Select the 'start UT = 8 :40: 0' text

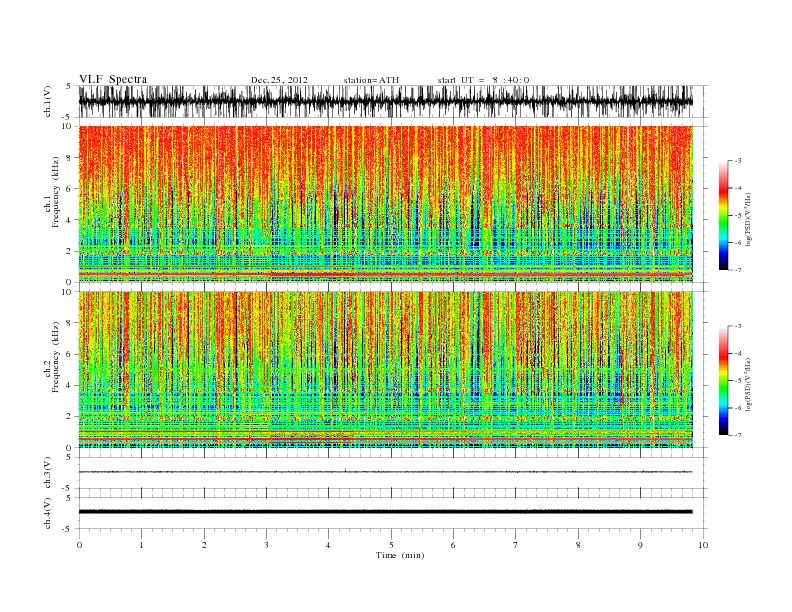483,80
